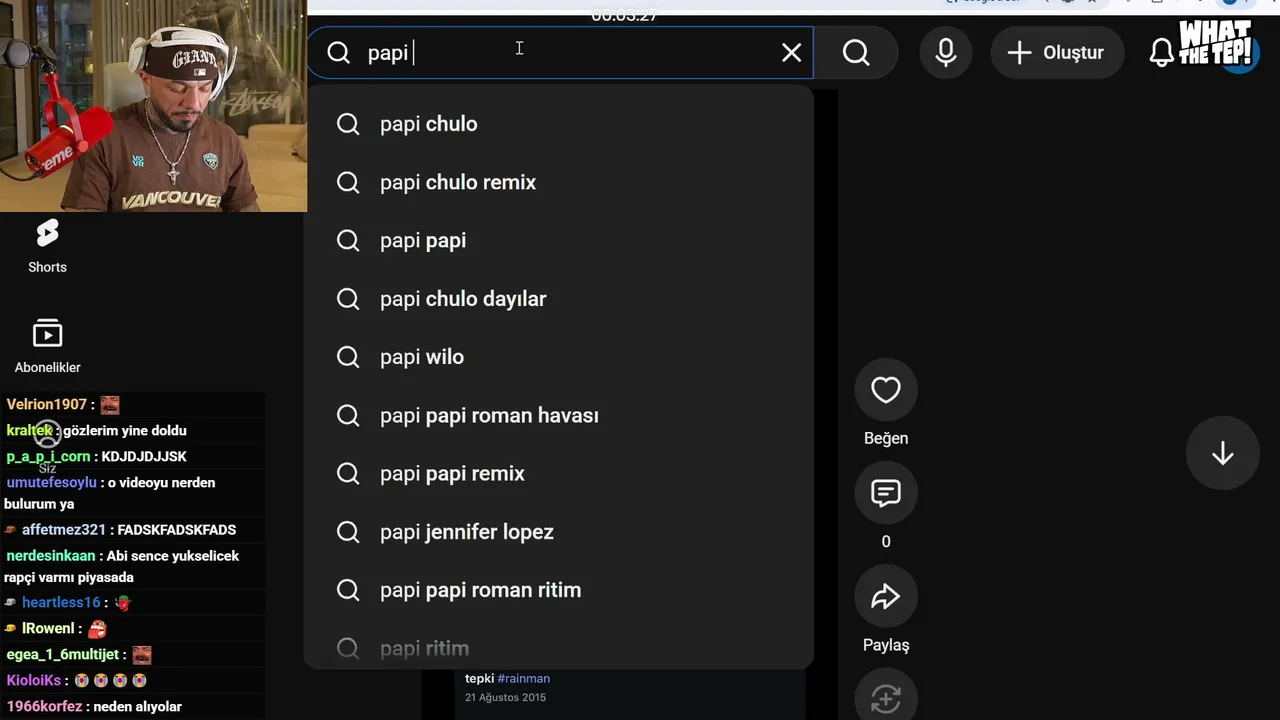Open notifications via the bell icon
Image resolution: width=1280 pixels, height=720 pixels.
coord(1162,53)
